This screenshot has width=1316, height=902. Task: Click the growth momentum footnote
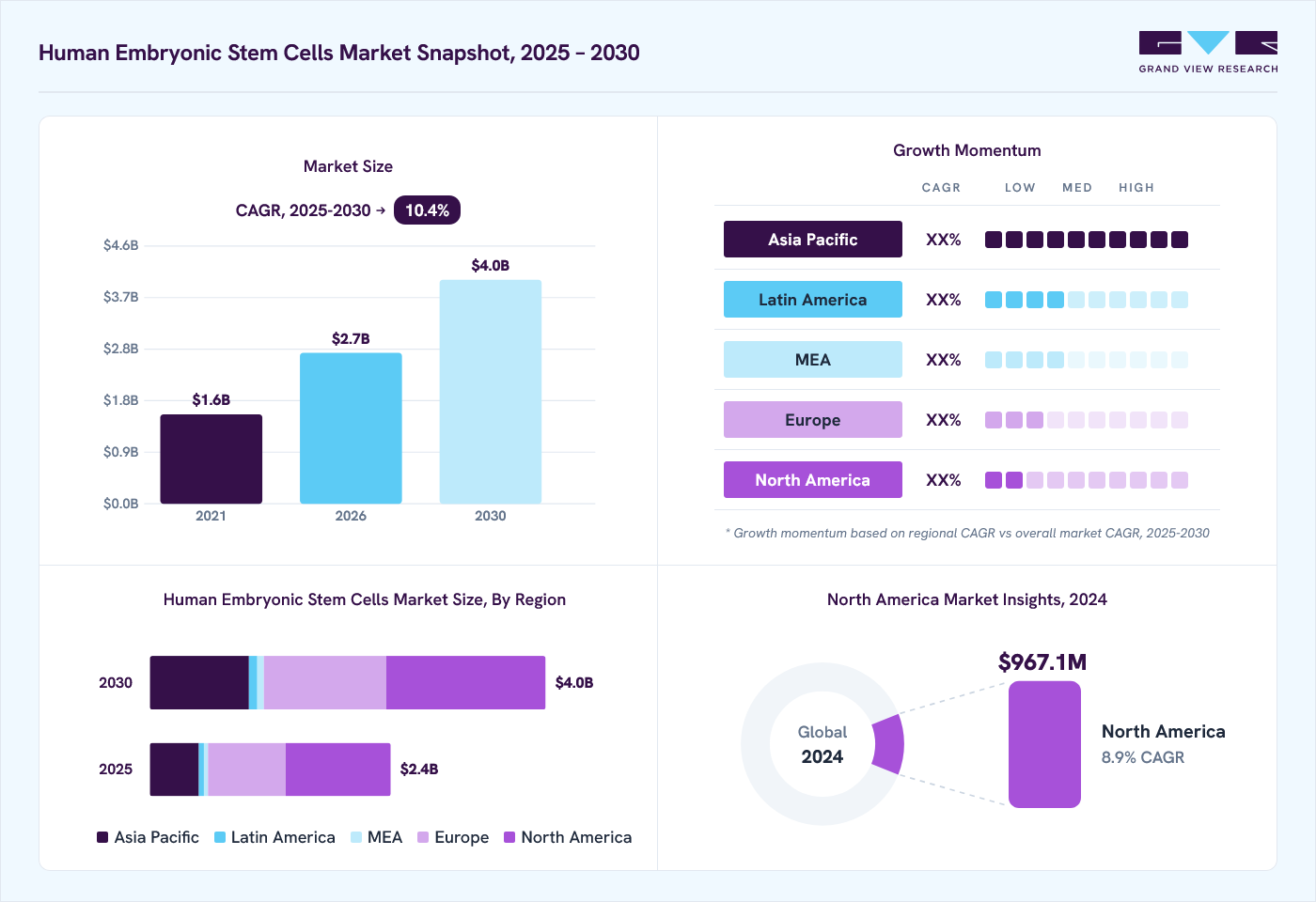(967, 533)
